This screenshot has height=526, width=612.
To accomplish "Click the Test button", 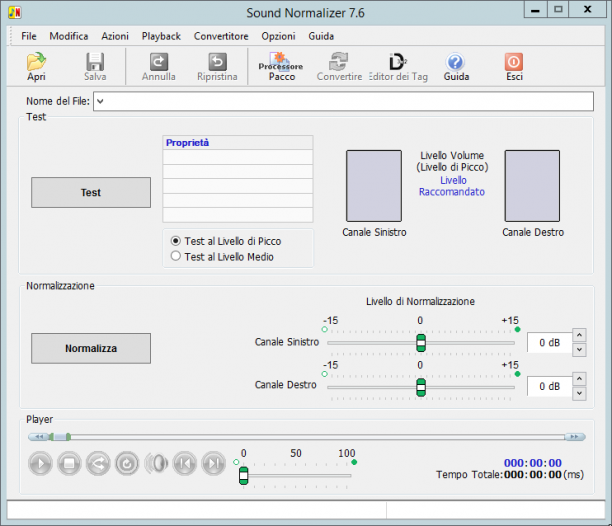I will tap(91, 192).
